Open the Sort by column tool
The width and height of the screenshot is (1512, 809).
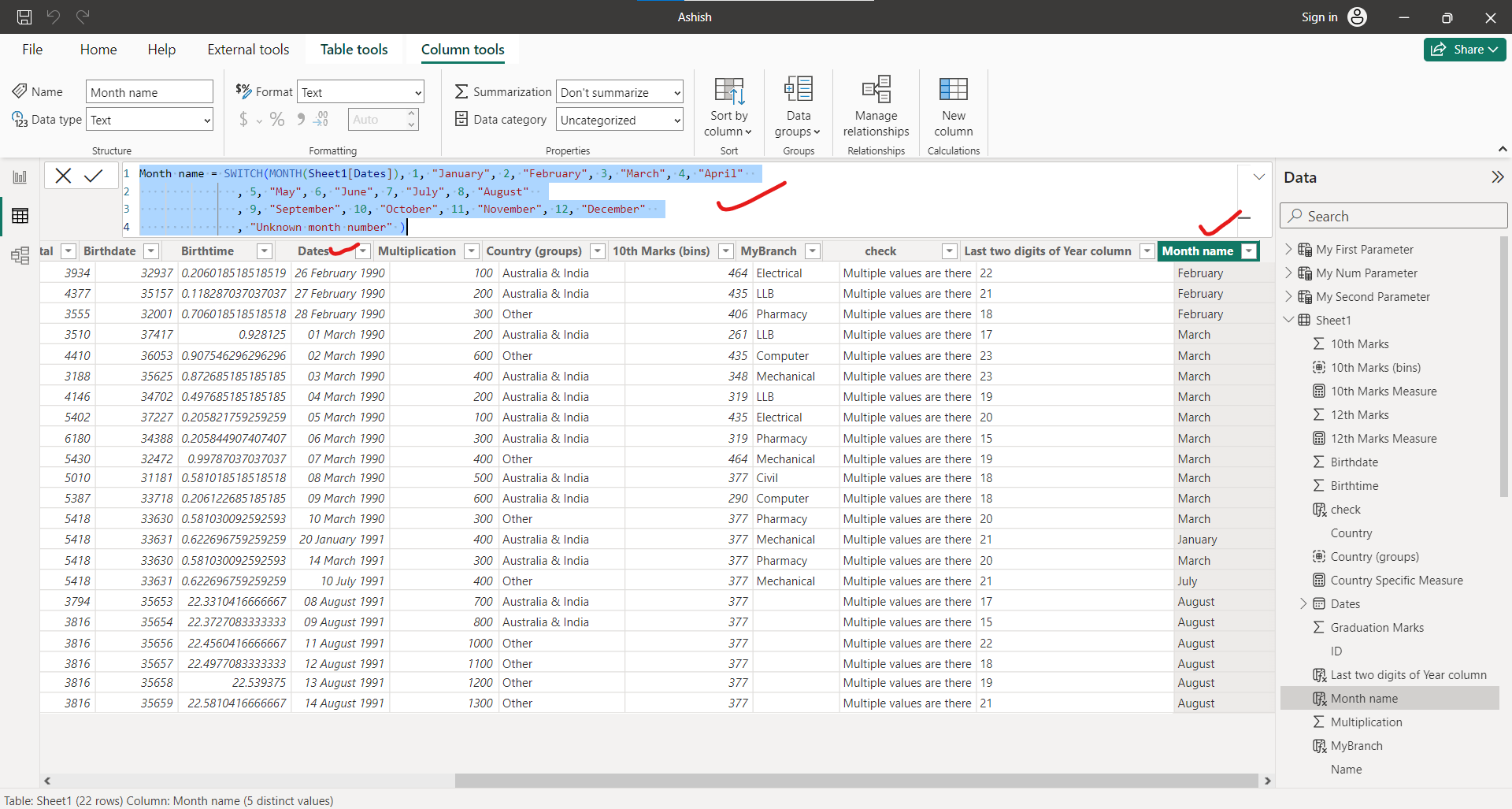point(728,106)
